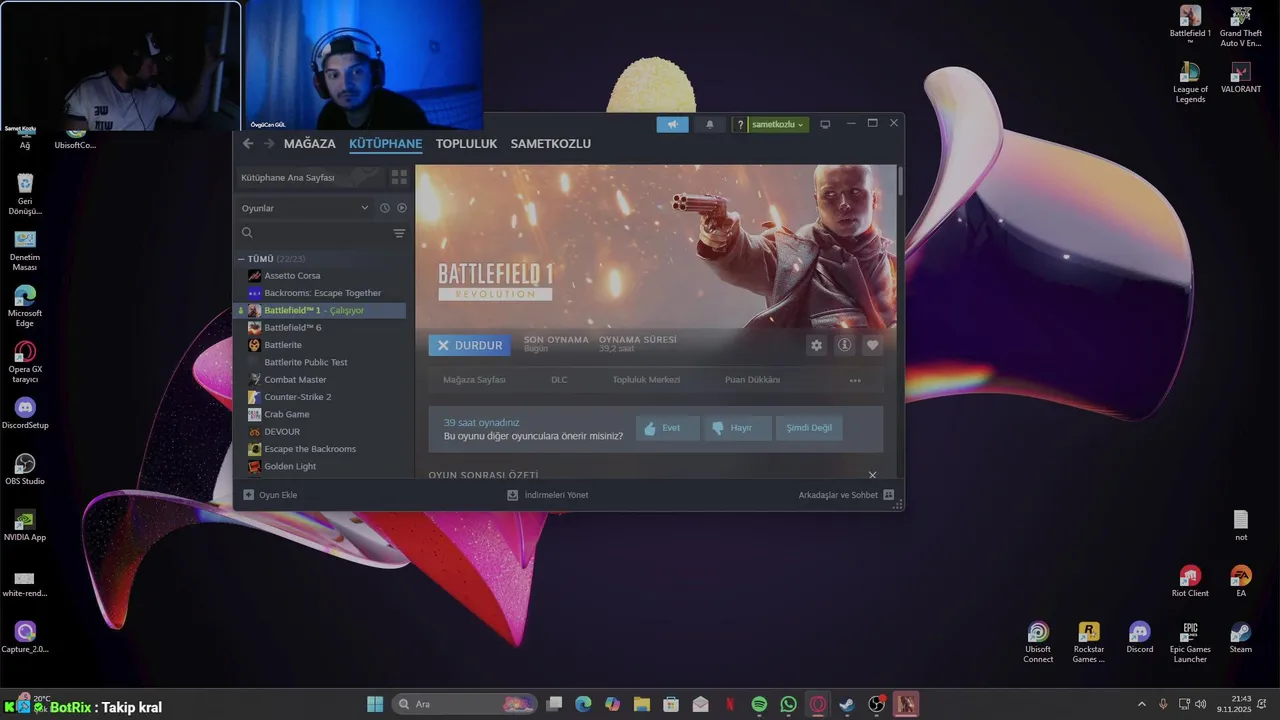Open Netflix from the taskbar
This screenshot has height=720, width=1280.
[730, 704]
